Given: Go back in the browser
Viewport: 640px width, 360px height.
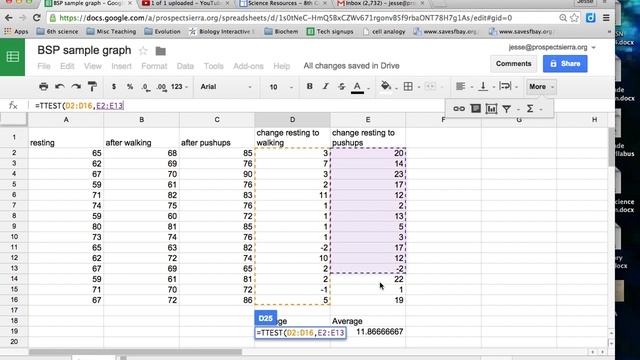Looking at the screenshot, I should pos(9,18).
